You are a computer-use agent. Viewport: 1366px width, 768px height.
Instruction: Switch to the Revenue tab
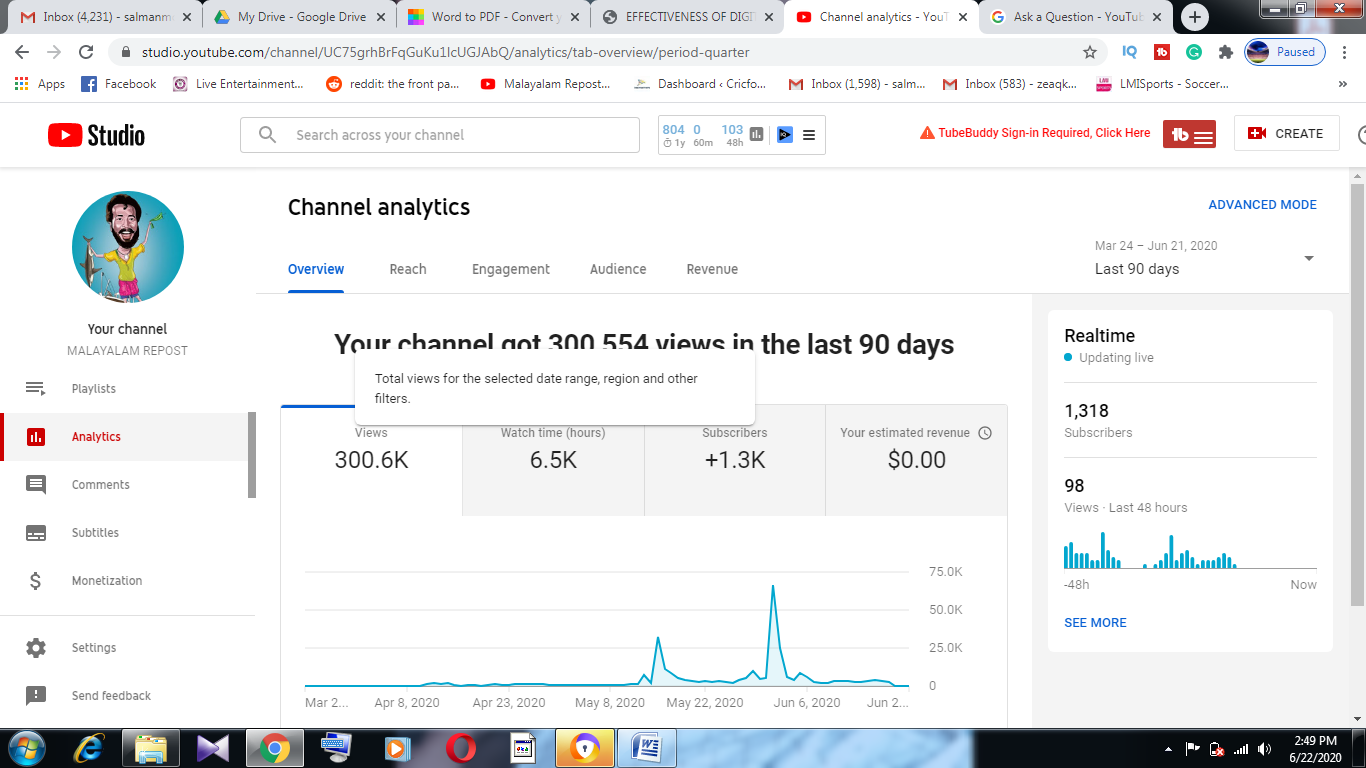(x=712, y=269)
